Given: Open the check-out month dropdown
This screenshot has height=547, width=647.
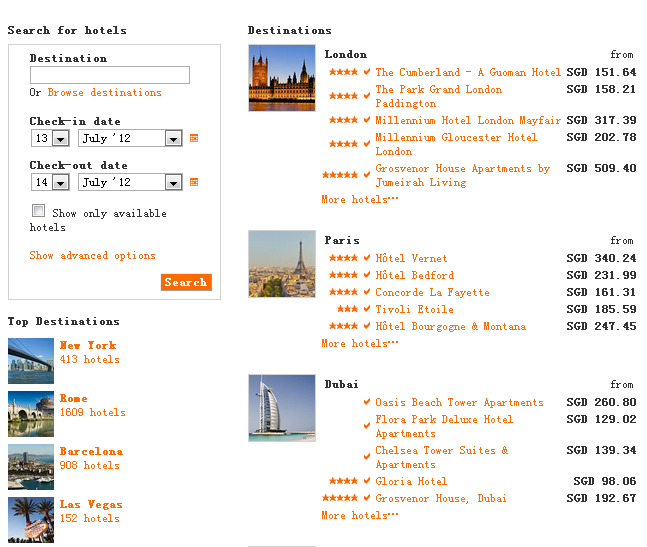Looking at the screenshot, I should pyautogui.click(x=130, y=182).
